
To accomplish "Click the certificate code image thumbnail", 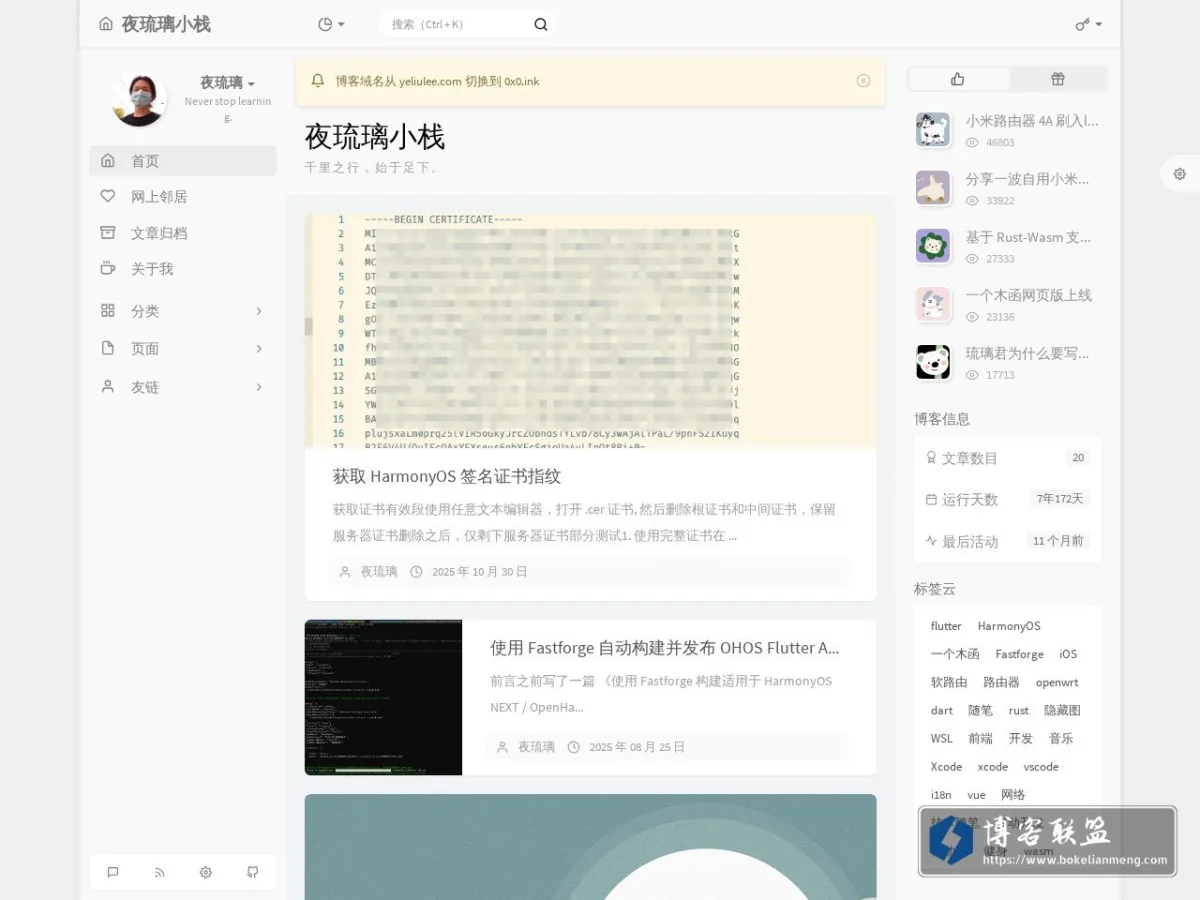I will click(590, 330).
